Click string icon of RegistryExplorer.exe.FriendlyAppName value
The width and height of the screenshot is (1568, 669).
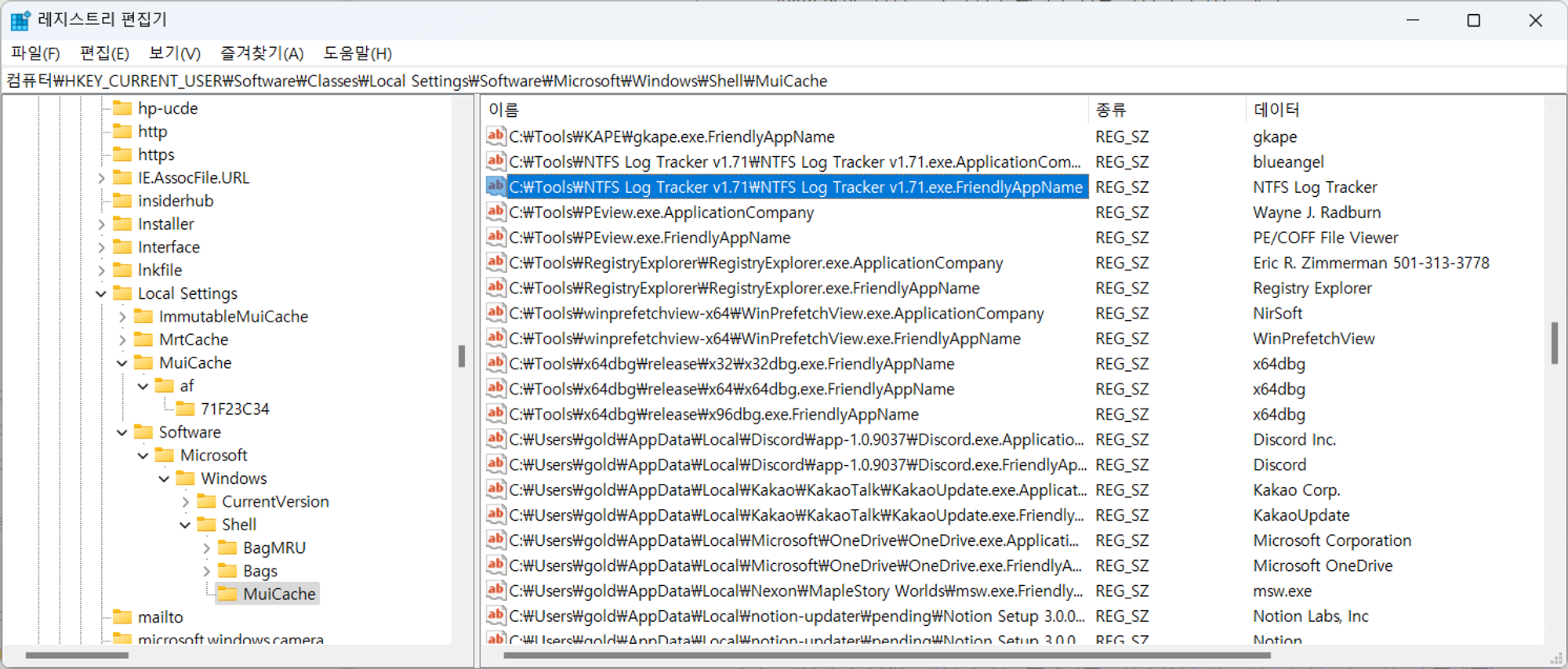[495, 288]
